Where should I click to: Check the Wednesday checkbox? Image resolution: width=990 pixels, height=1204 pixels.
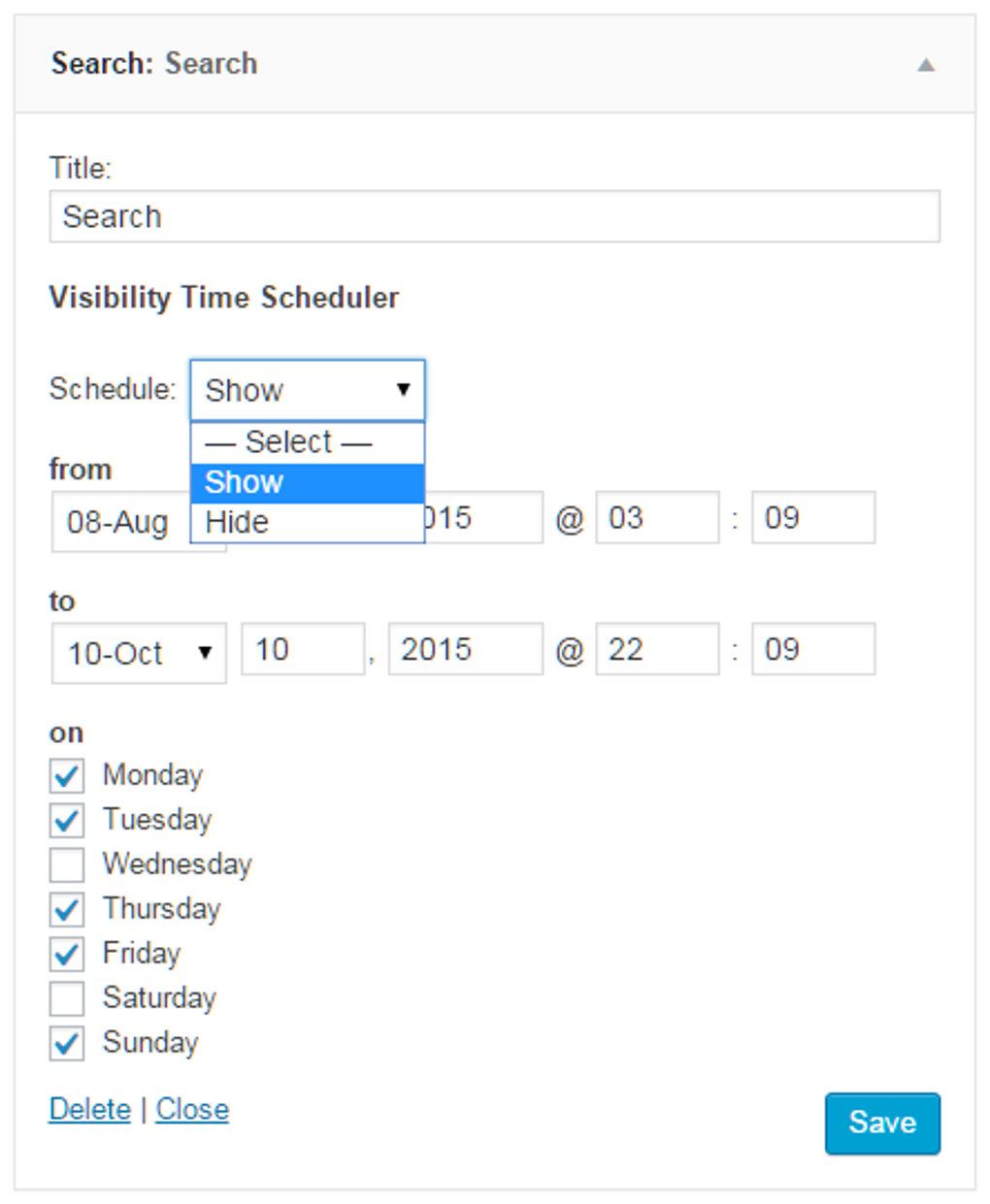tap(66, 863)
